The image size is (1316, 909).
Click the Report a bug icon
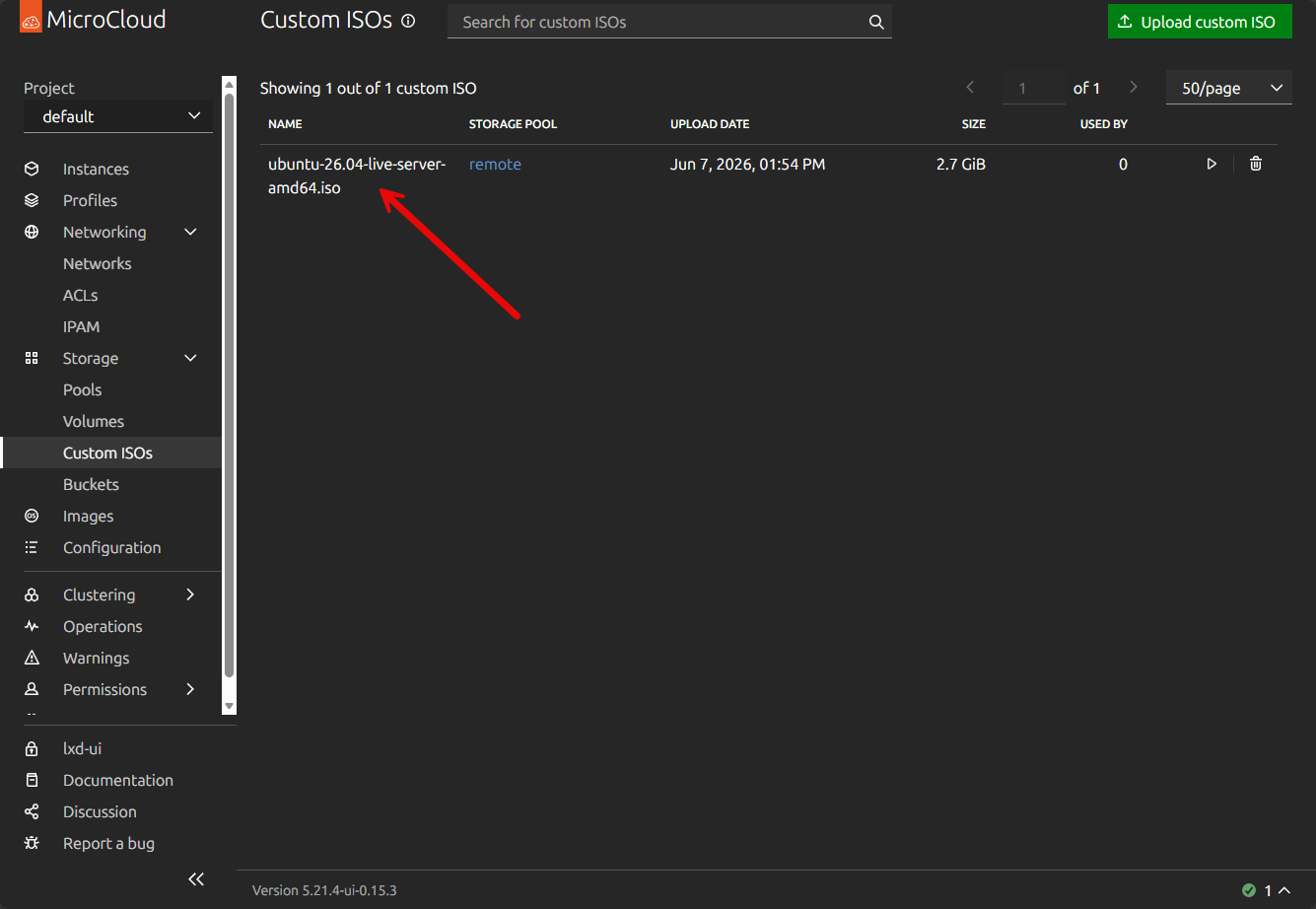(32, 843)
